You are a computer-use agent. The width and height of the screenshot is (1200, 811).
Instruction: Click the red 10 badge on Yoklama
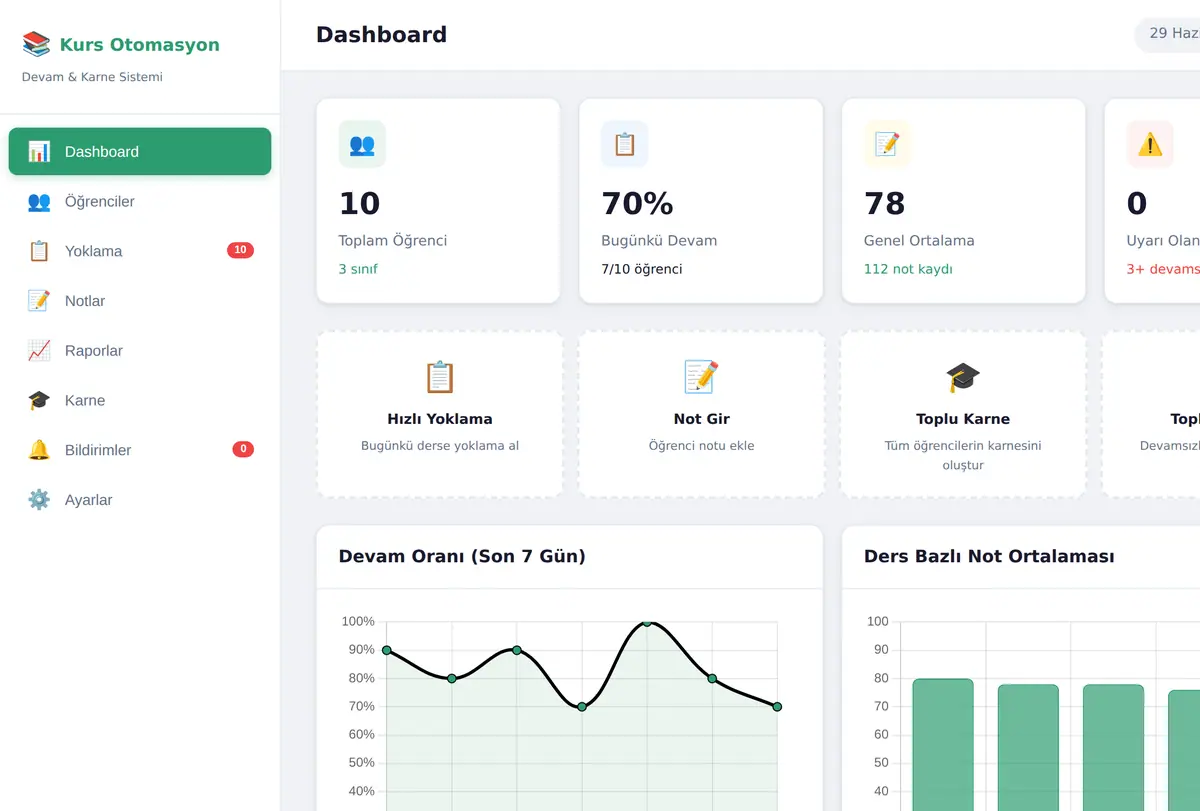click(240, 251)
